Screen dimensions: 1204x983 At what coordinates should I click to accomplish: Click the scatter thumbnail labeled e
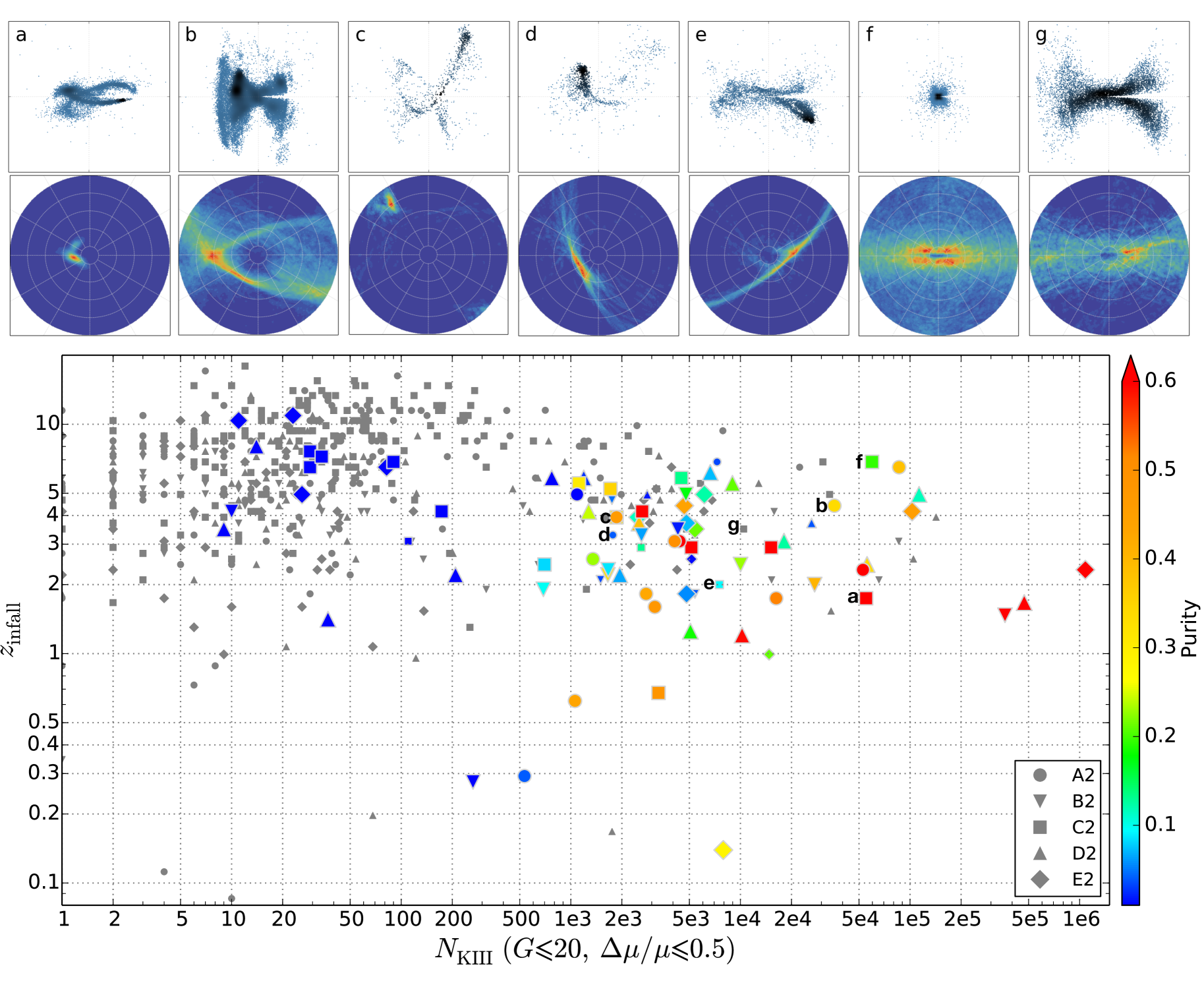point(768,97)
